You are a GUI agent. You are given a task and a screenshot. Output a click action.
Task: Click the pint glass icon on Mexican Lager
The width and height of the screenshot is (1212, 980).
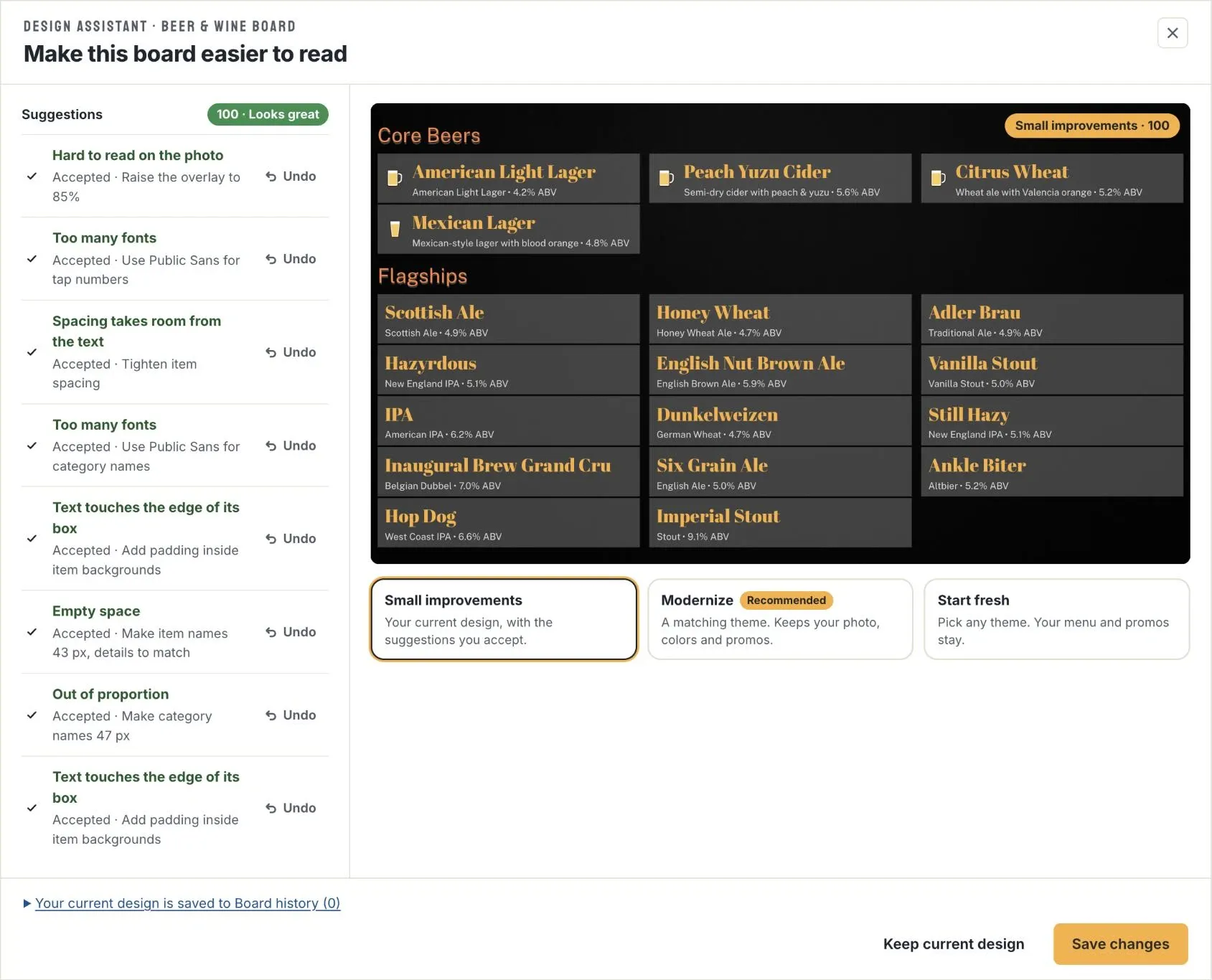tap(394, 229)
